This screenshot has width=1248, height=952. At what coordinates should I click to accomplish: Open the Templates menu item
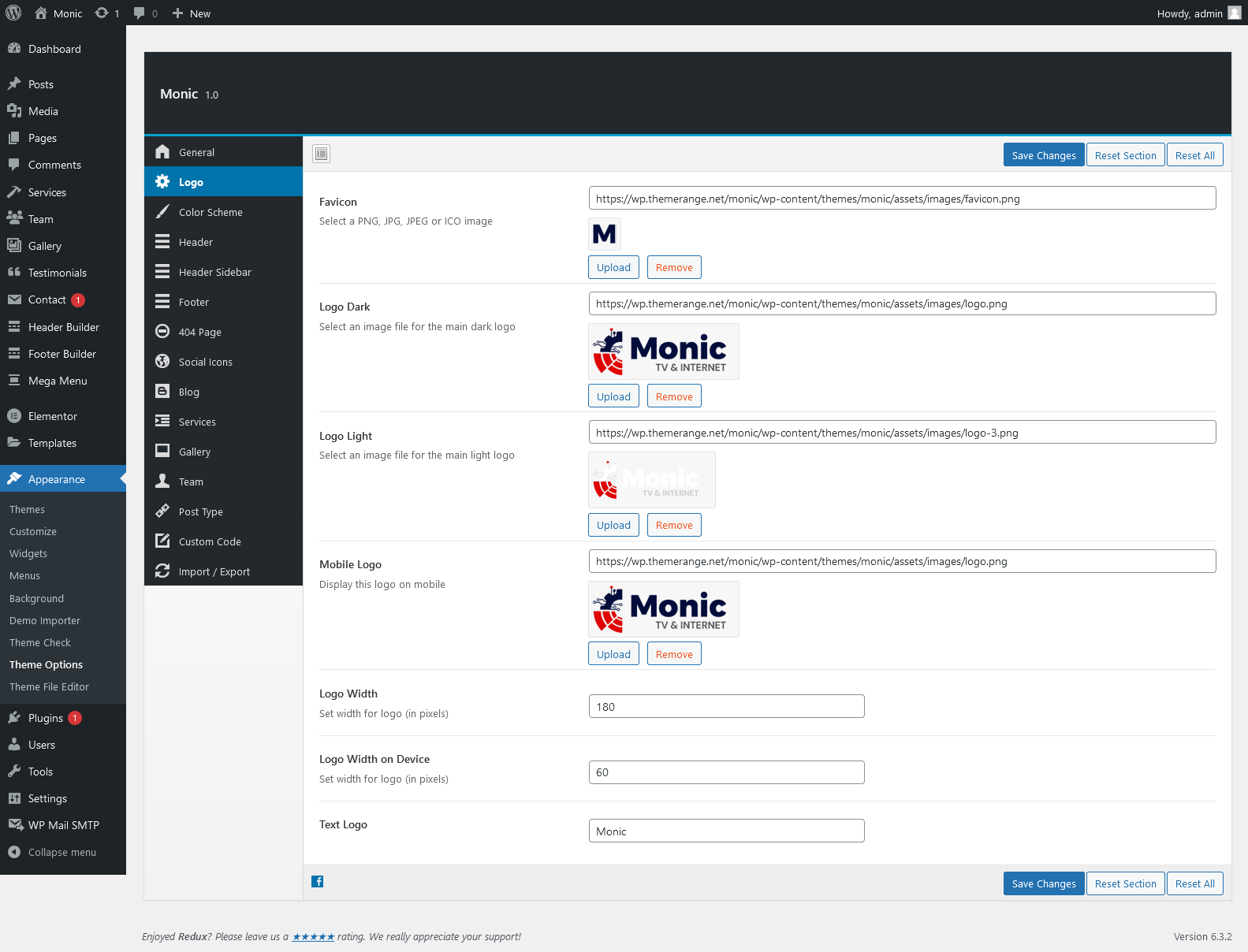click(63, 443)
